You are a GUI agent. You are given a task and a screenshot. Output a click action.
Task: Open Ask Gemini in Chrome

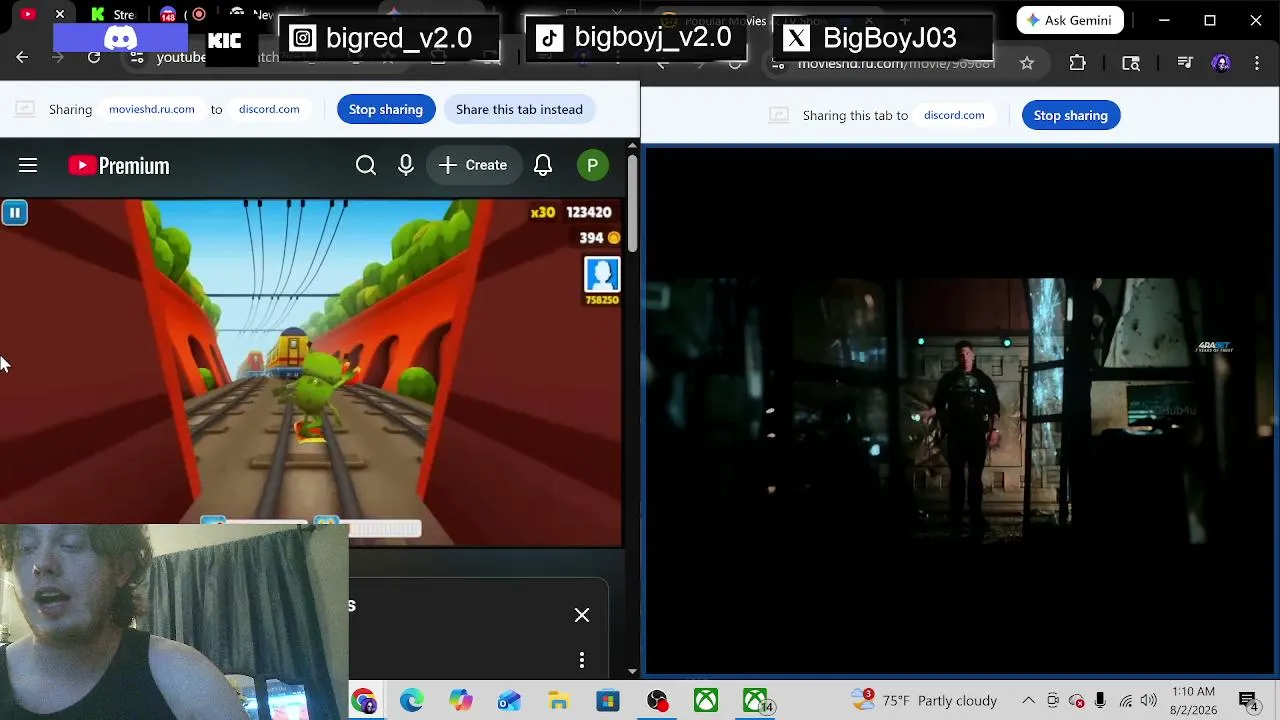[1070, 20]
